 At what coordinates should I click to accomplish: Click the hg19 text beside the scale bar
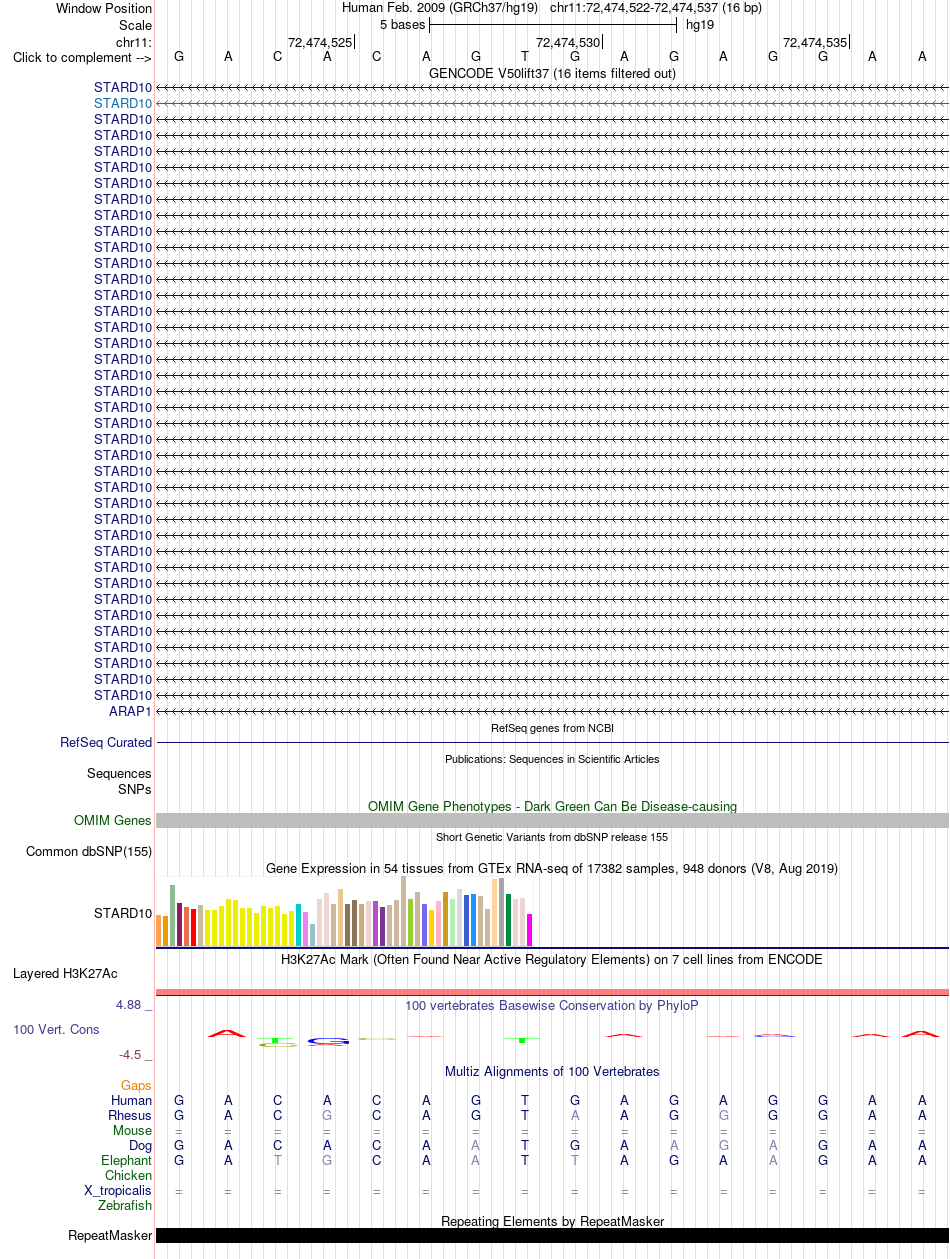(700, 24)
